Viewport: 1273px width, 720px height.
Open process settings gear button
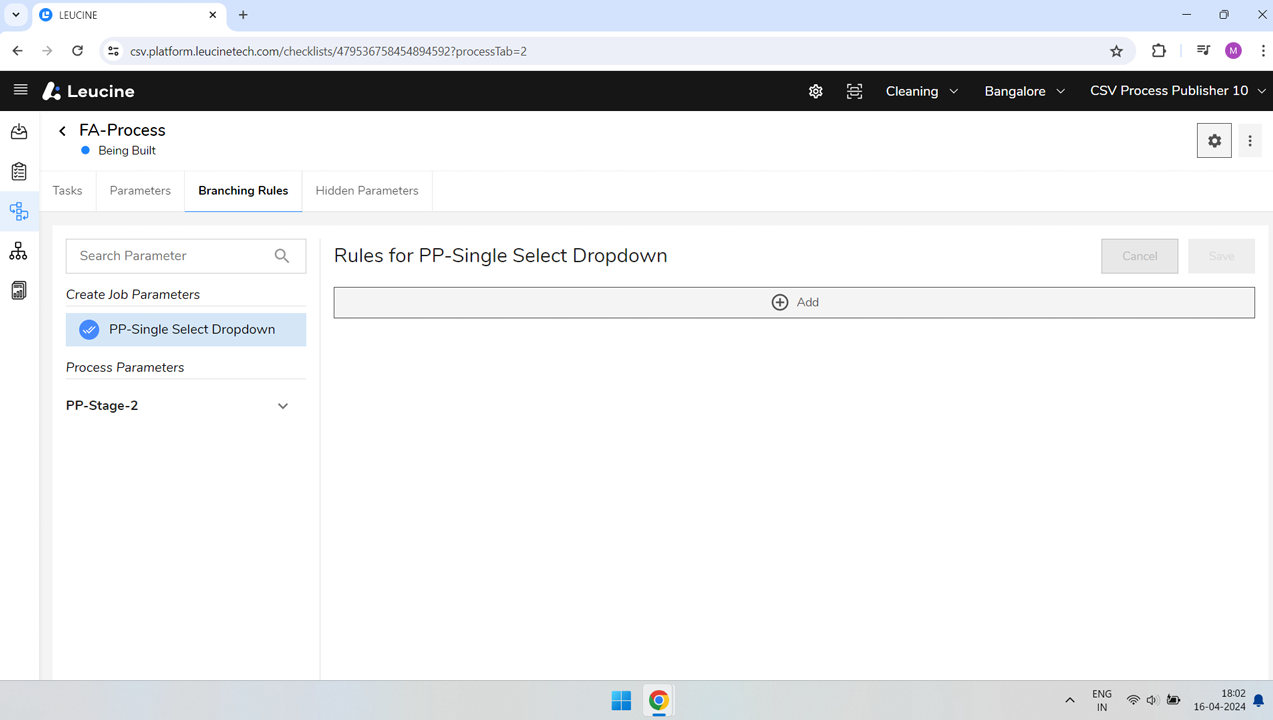click(x=1214, y=141)
